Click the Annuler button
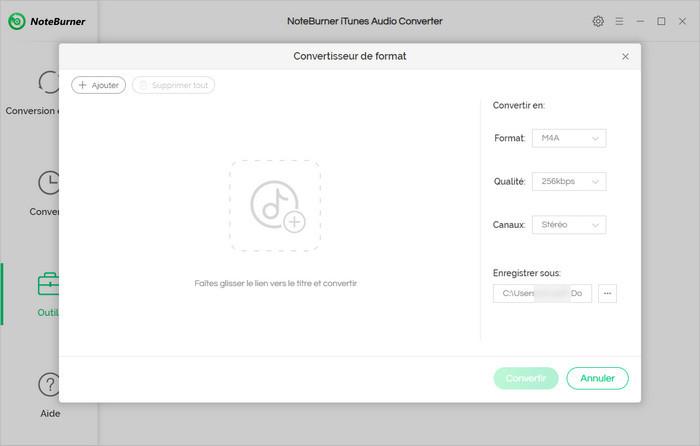The width and height of the screenshot is (700, 446). tap(597, 378)
